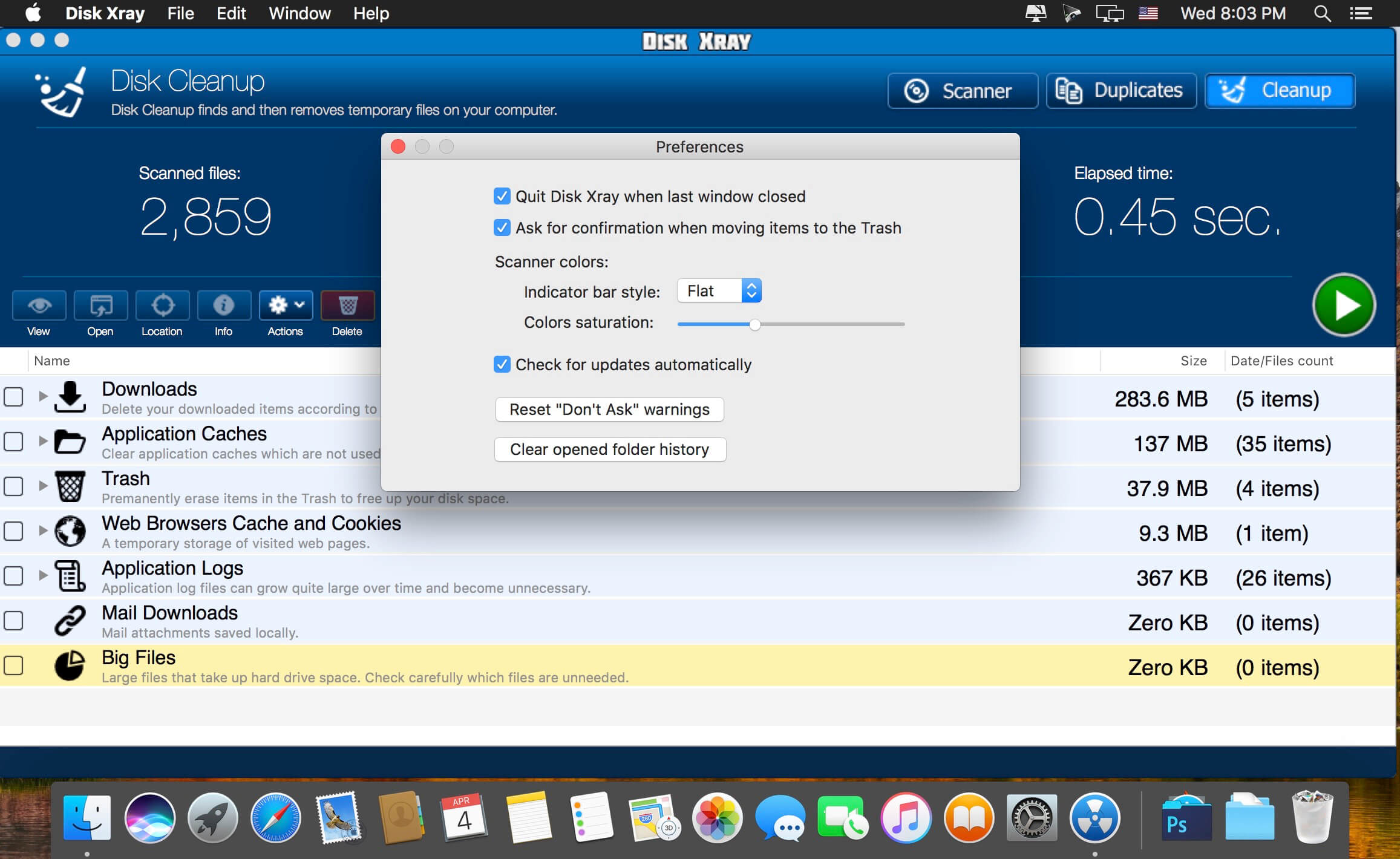Viewport: 1400px width, 859px height.
Task: Toggle Check for updates automatically
Action: [x=502, y=364]
